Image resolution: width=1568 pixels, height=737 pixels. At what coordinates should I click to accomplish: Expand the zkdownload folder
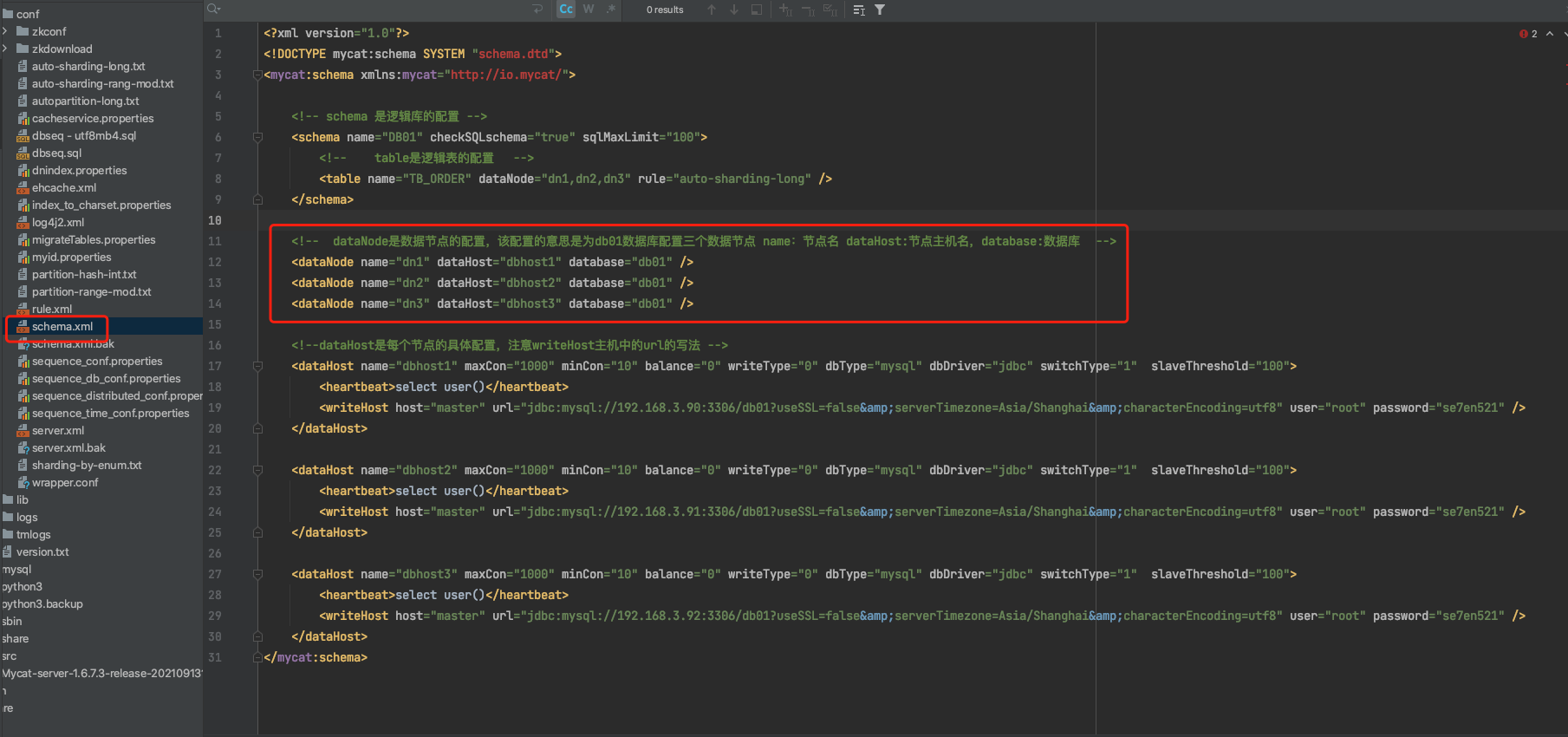[x=5, y=49]
